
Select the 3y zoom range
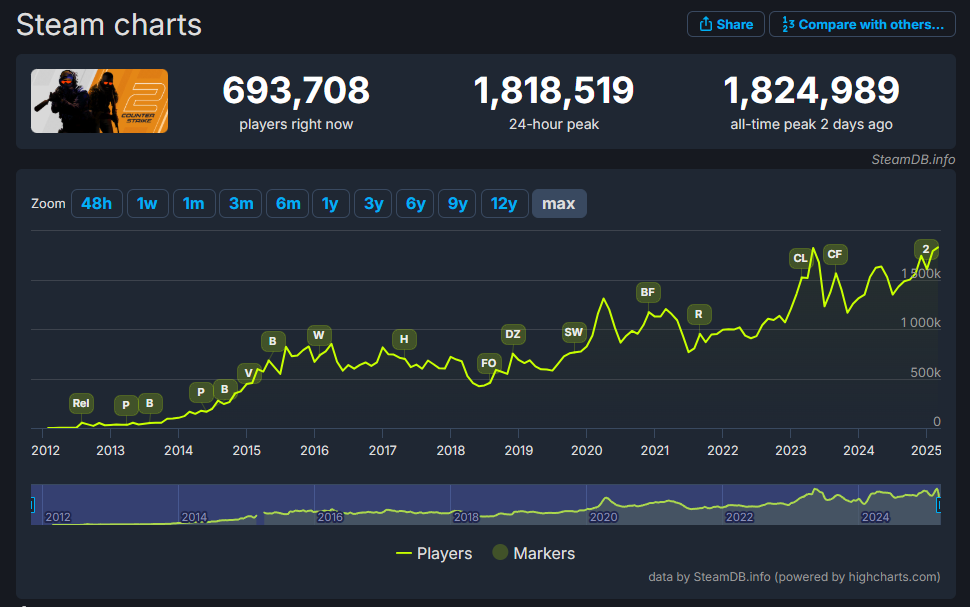373,204
